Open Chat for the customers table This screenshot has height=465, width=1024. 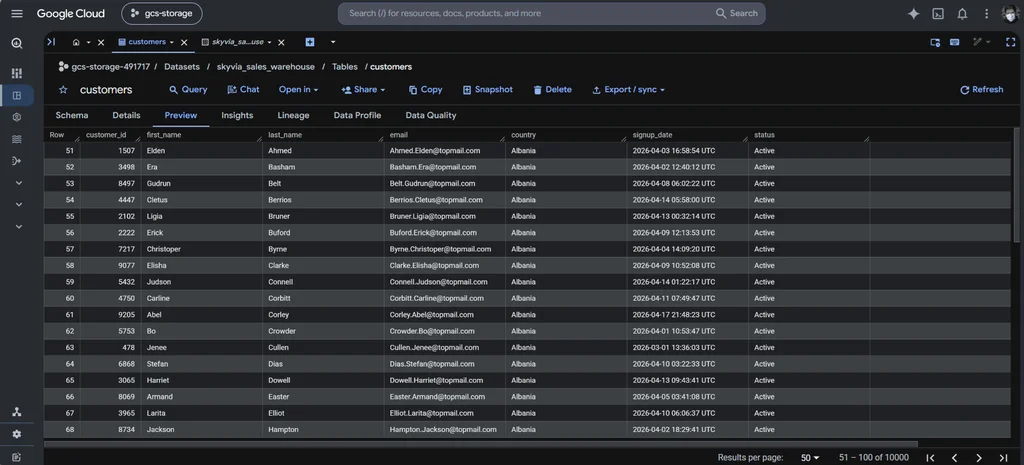pos(244,89)
